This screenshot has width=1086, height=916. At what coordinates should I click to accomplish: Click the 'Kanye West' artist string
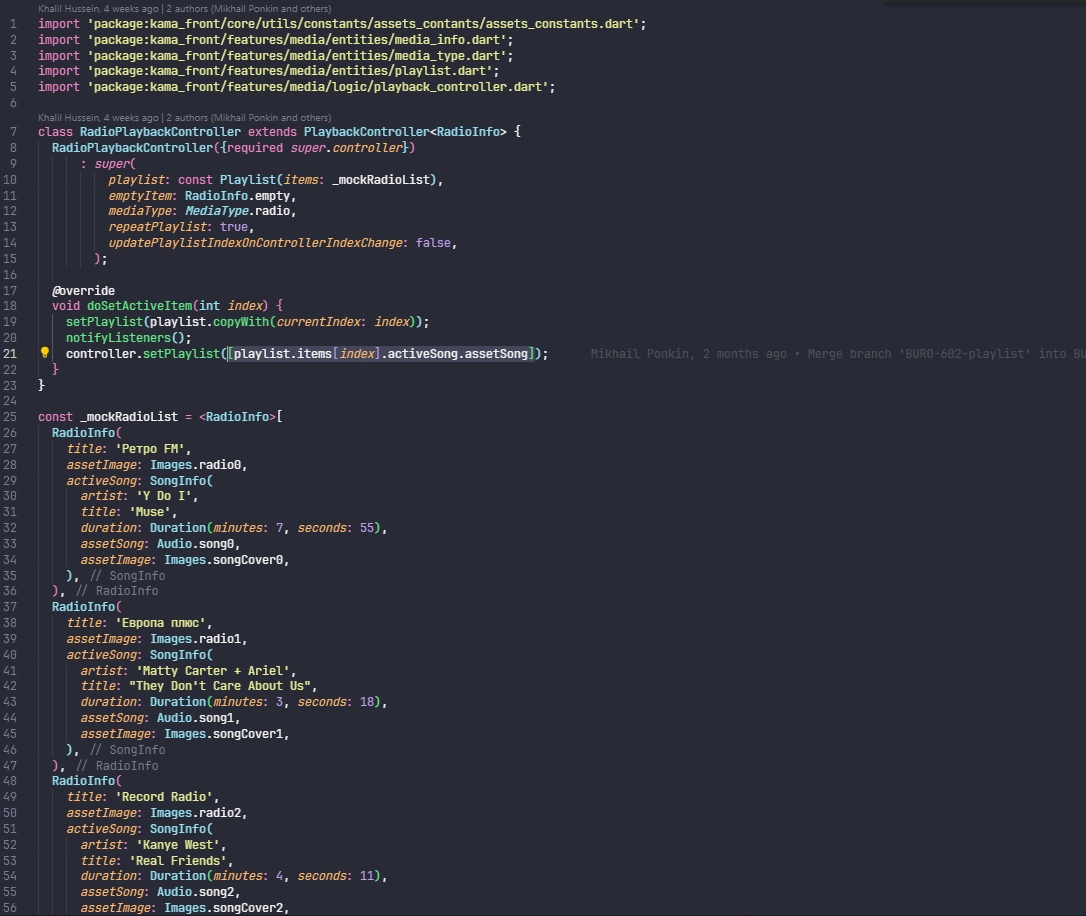pyautogui.click(x=181, y=845)
